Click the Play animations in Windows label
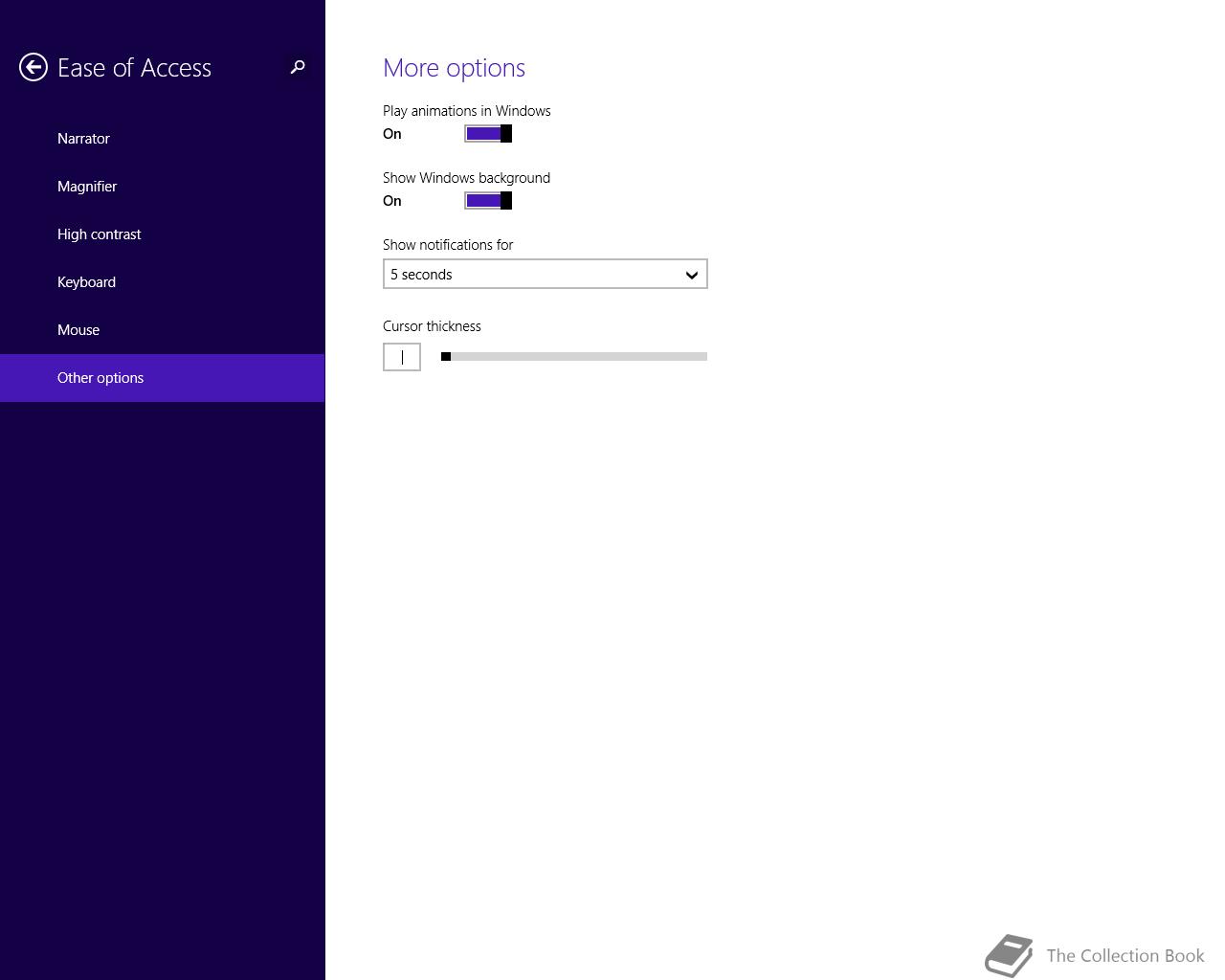This screenshot has height=980, width=1225. 467,111
